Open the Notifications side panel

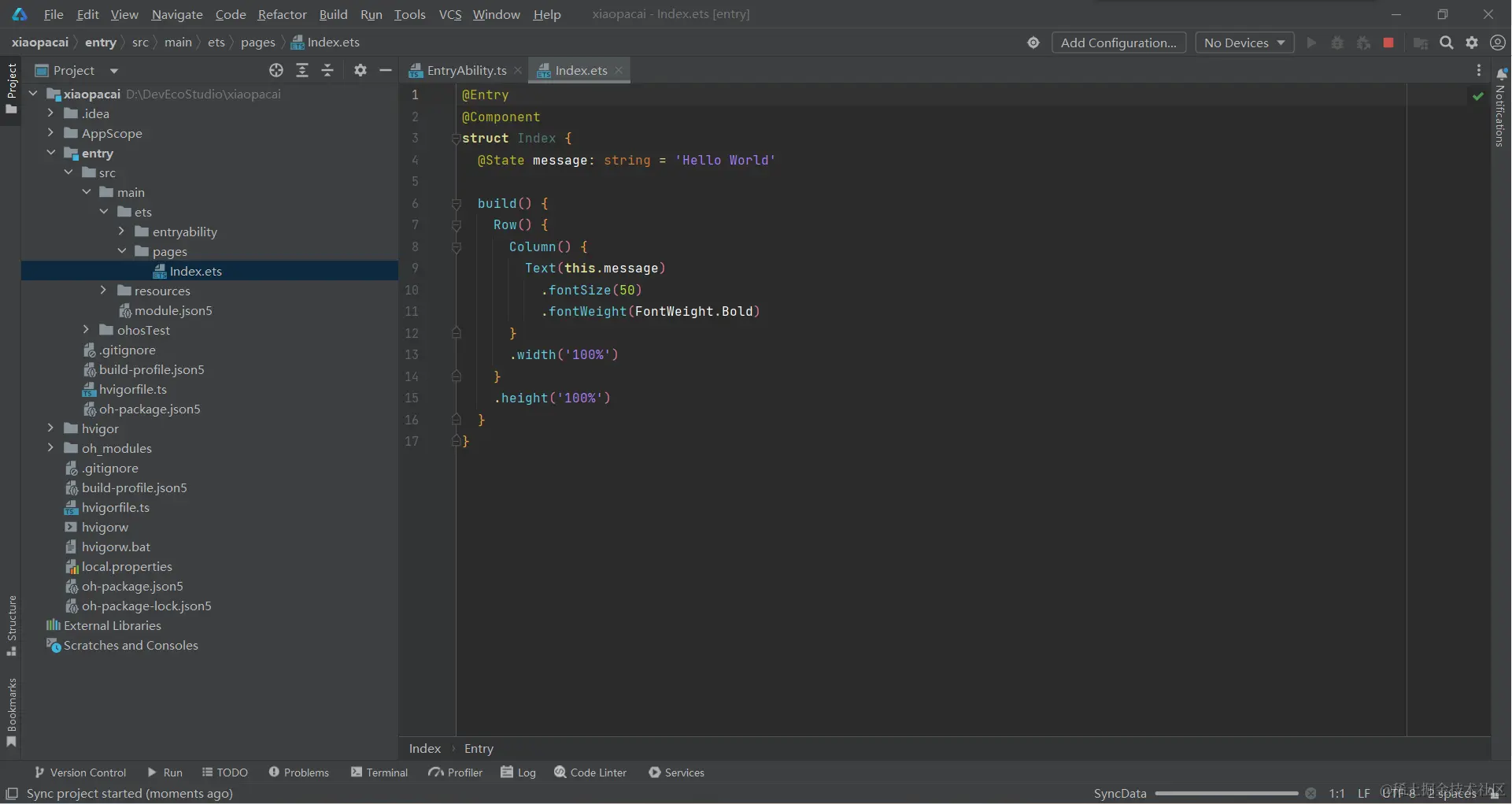coord(1501,107)
